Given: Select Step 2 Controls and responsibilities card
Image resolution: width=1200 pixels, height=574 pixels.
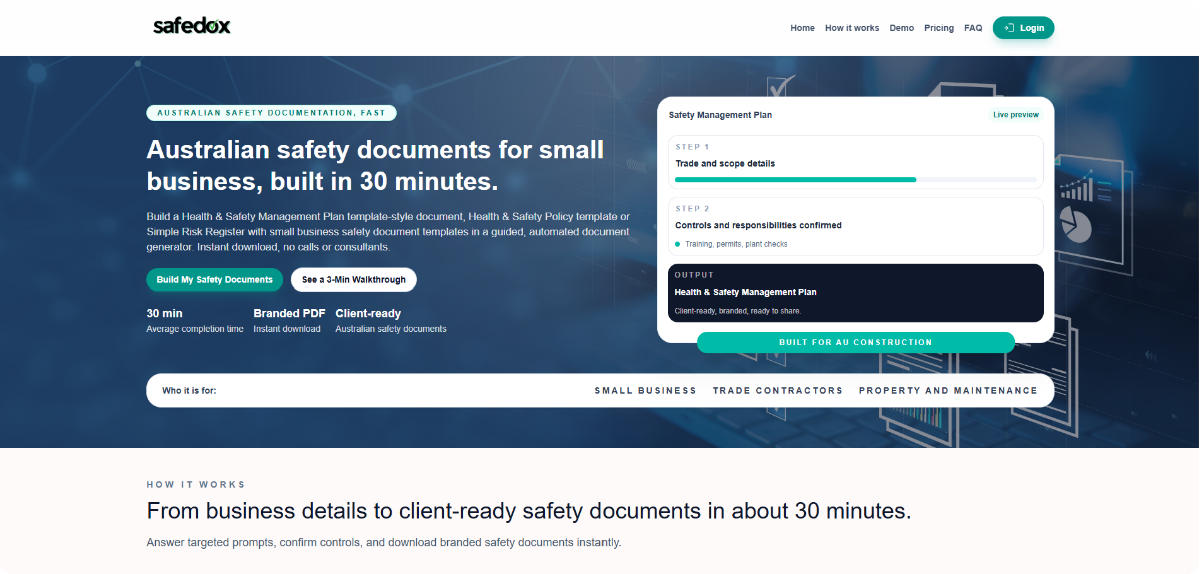Looking at the screenshot, I should (x=855, y=225).
